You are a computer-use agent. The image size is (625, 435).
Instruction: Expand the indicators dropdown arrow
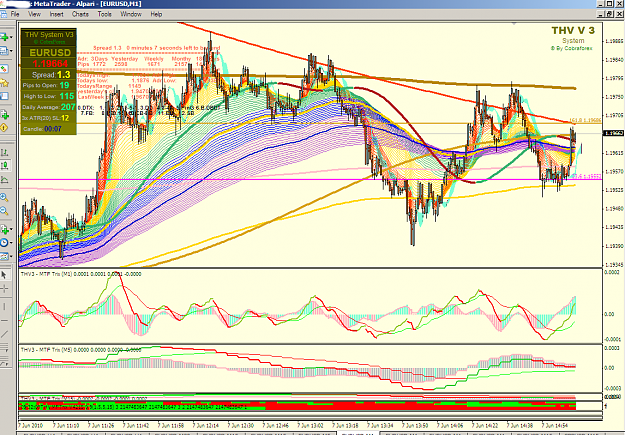11,230
